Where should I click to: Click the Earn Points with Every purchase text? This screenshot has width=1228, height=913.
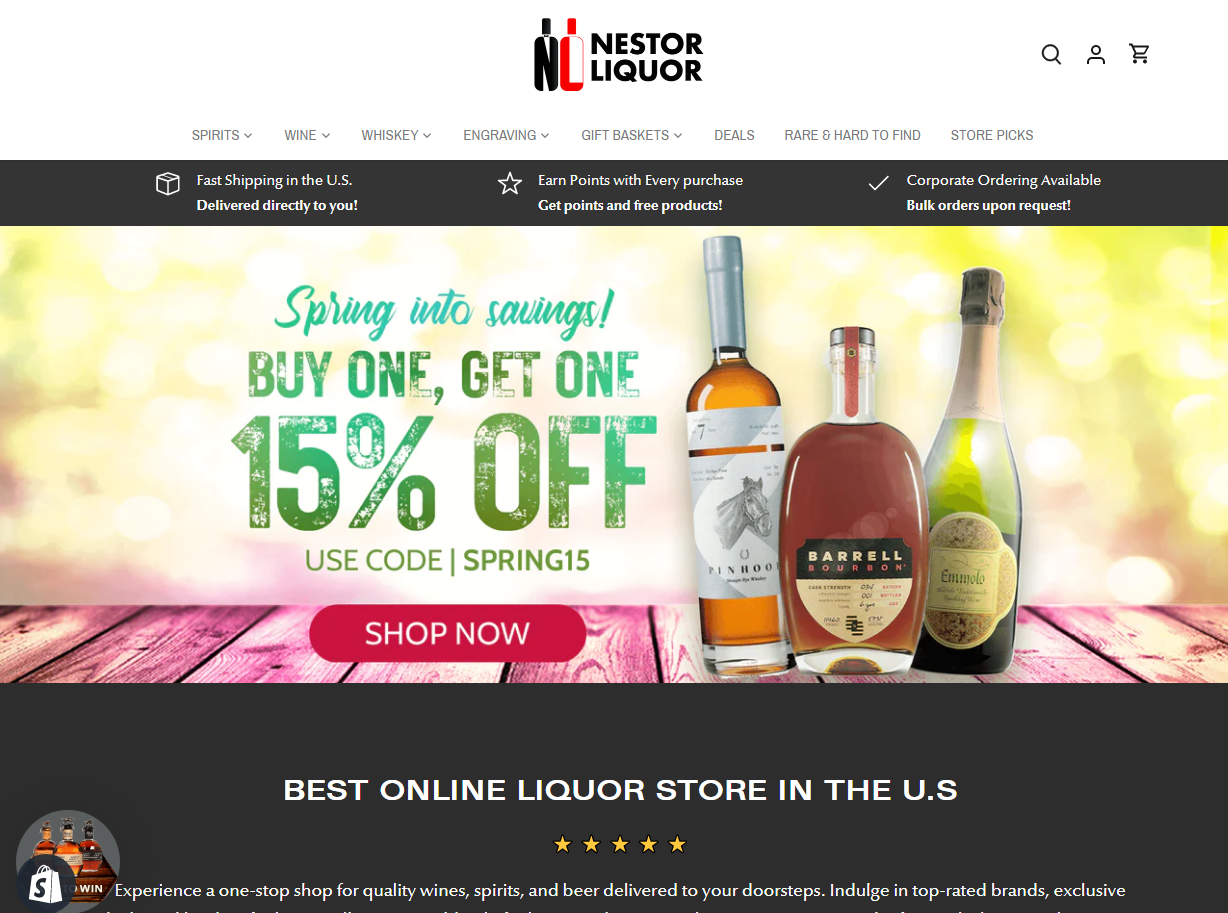tap(640, 180)
